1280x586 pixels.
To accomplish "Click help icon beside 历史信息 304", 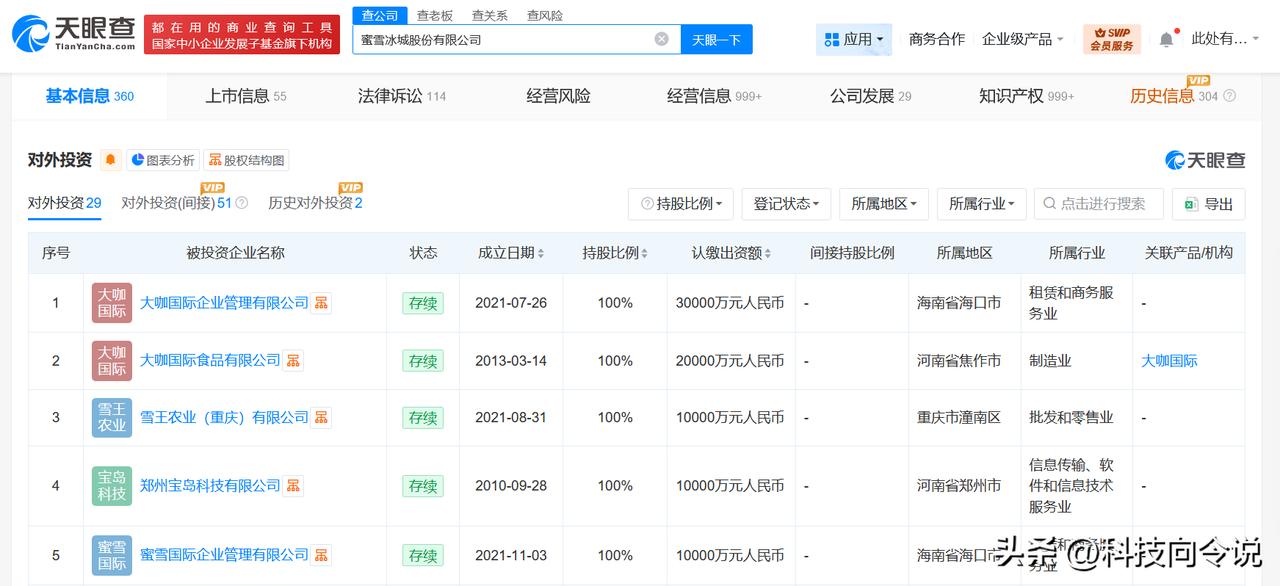I will (1229, 96).
